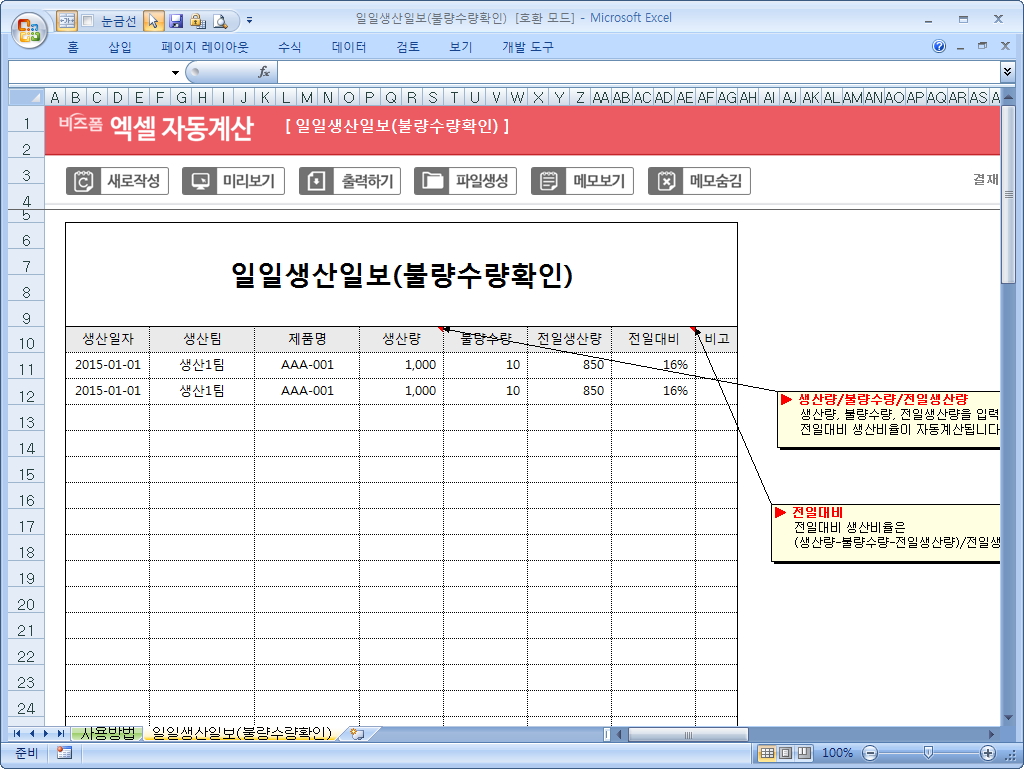Image resolution: width=1024 pixels, height=769 pixels.
Task: Open Customize Quick Access Toolbar dropdown
Action: pos(249,20)
